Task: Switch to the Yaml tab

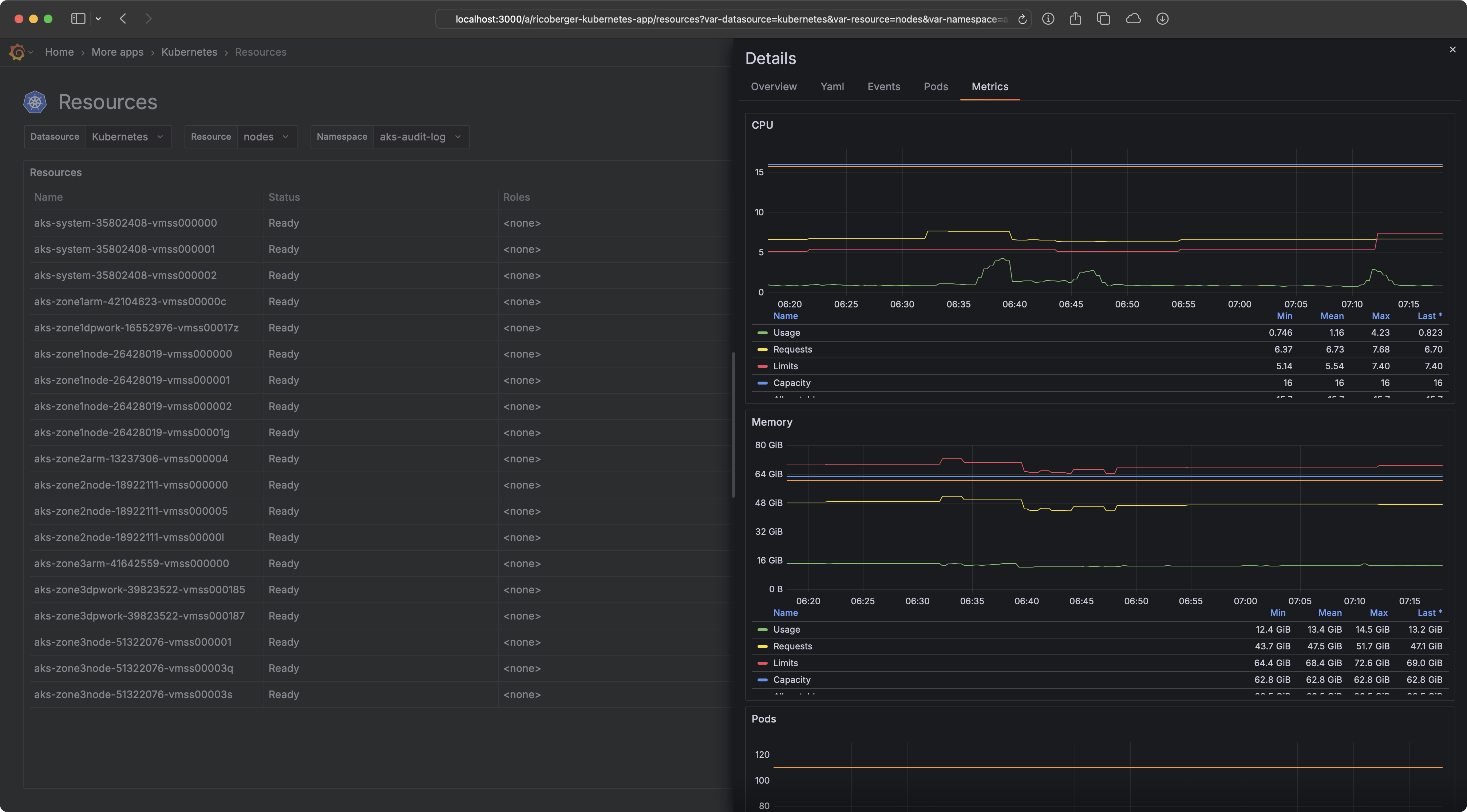Action: pyautogui.click(x=832, y=87)
